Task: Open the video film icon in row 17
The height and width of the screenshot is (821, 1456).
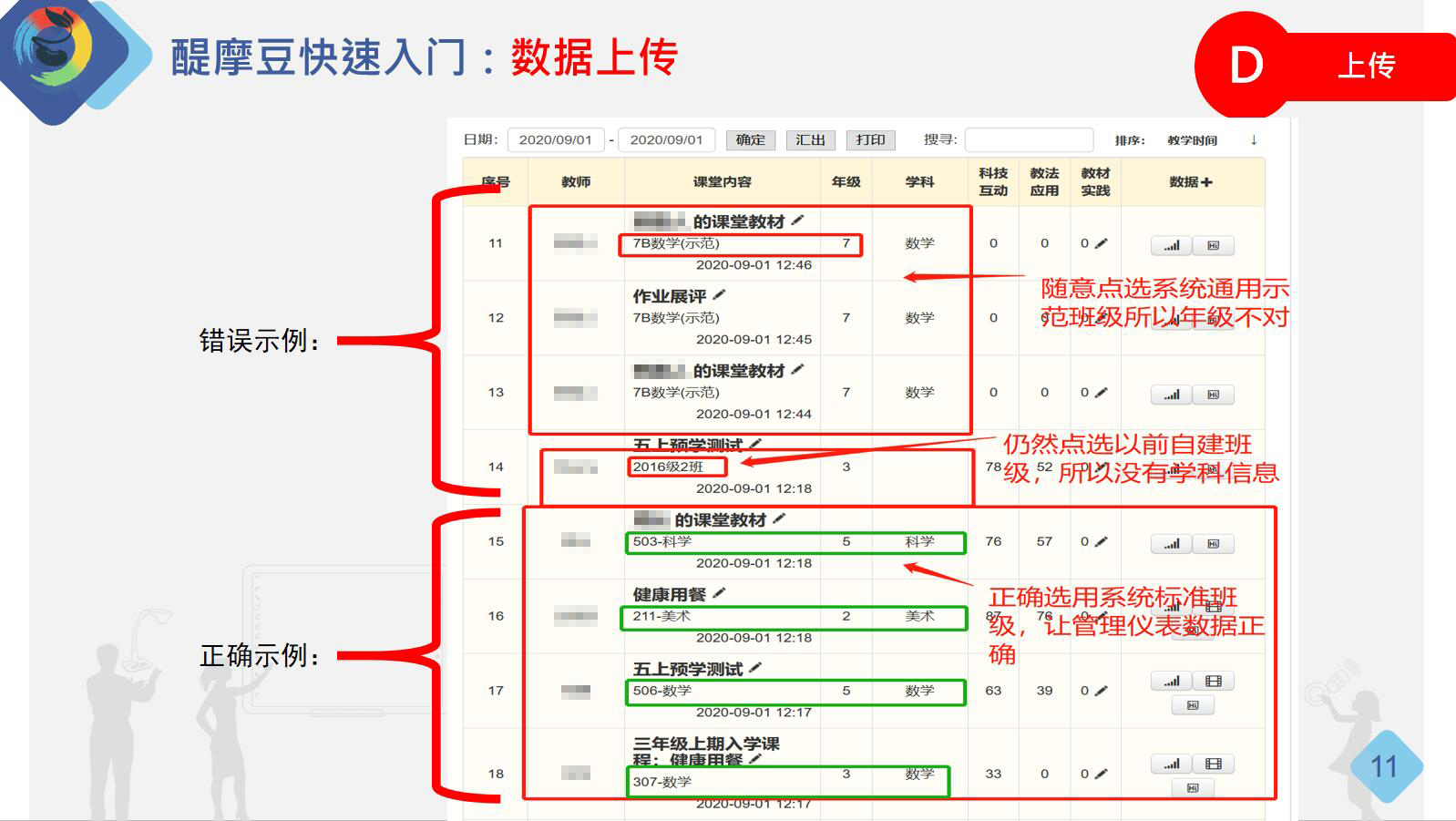Action: 1213,681
